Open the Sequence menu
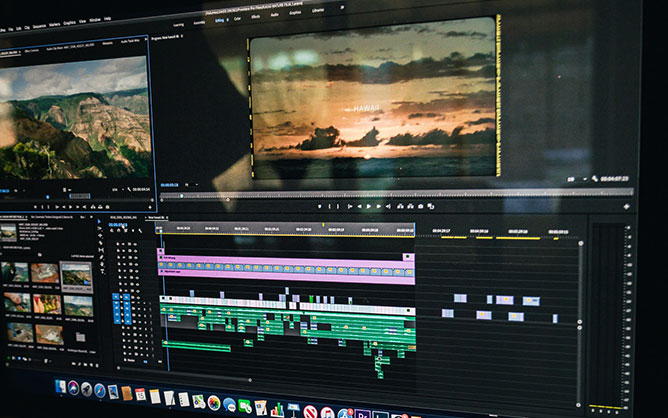Image resolution: width=668 pixels, height=418 pixels. 39,26
